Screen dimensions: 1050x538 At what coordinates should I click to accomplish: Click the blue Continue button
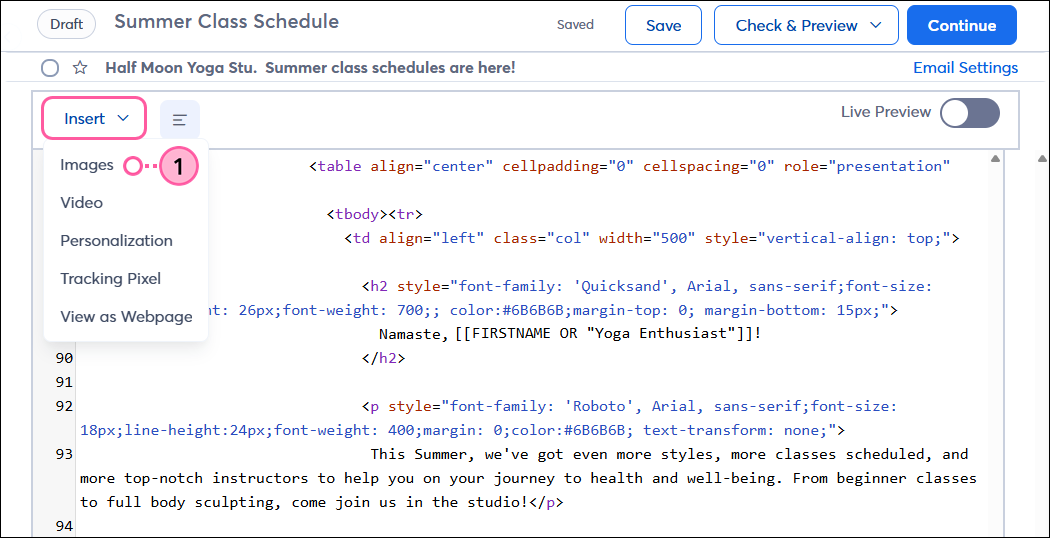(962, 25)
